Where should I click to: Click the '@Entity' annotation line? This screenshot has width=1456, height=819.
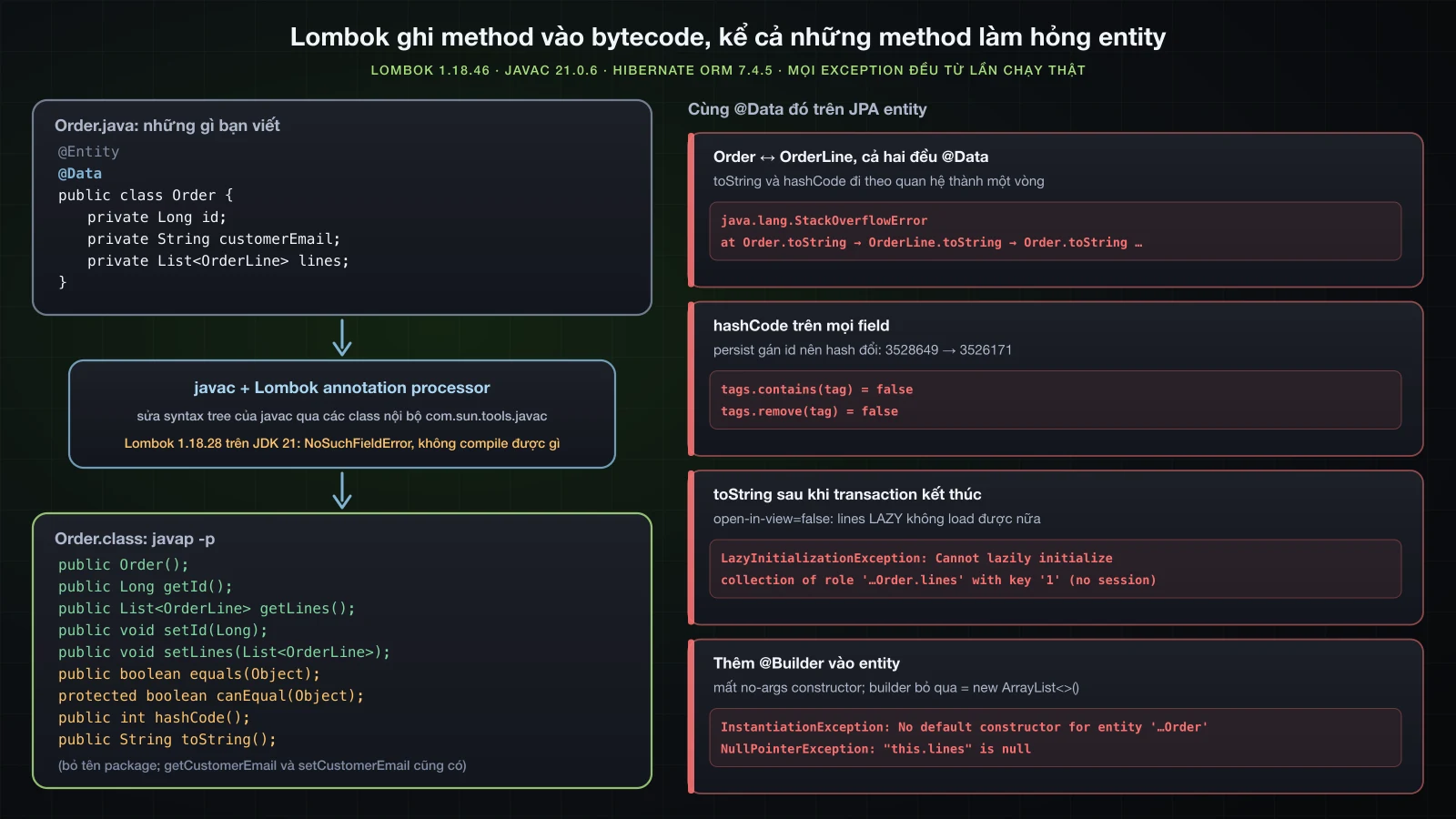coord(89,152)
